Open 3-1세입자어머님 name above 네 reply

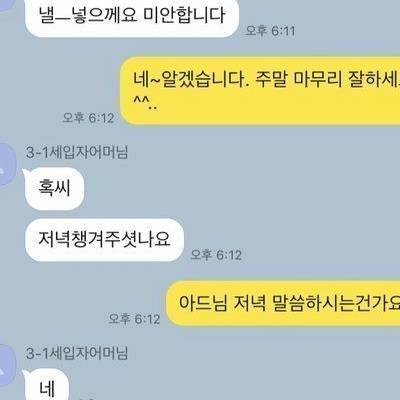point(77,353)
